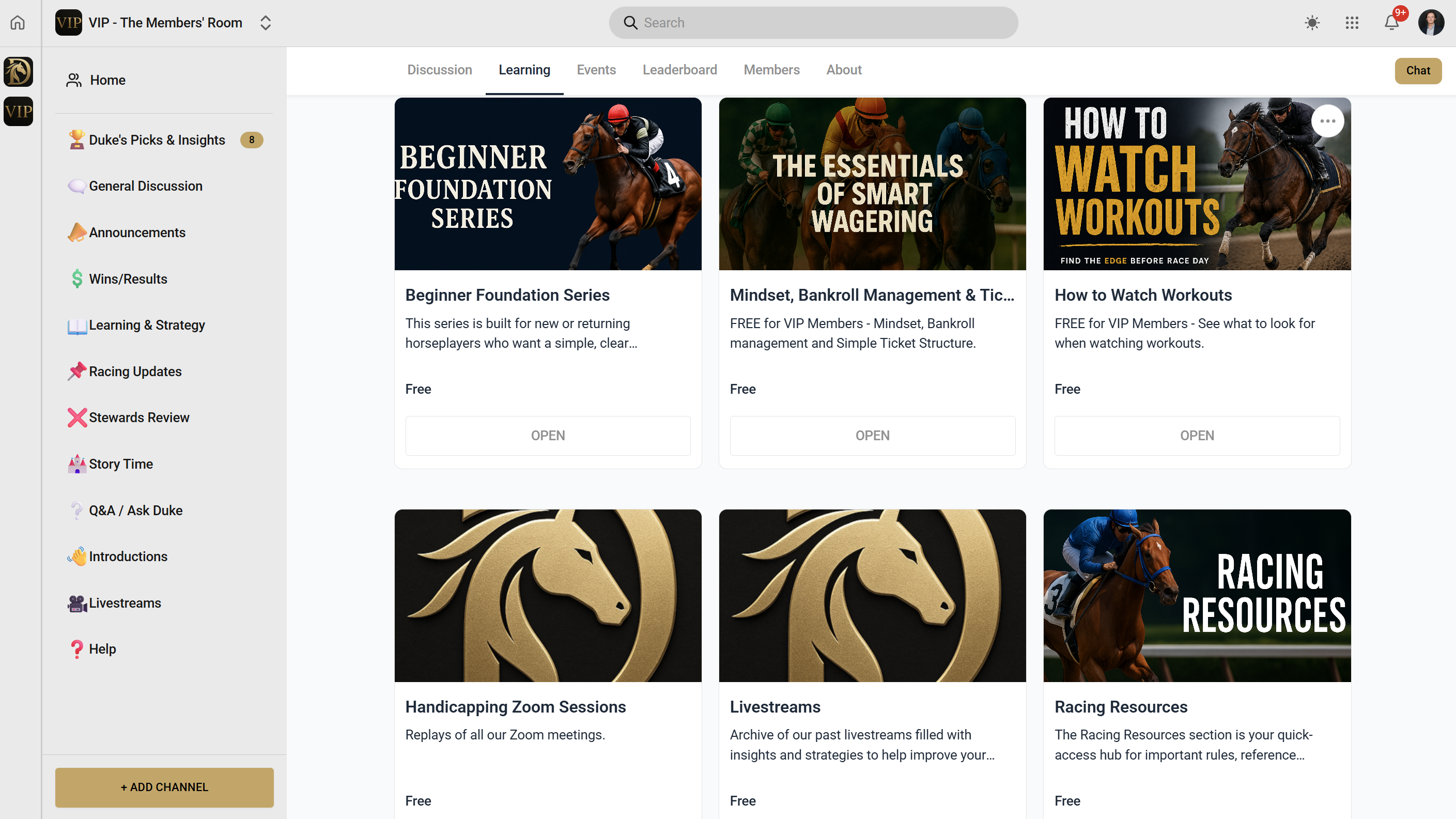This screenshot has width=1456, height=819.
Task: Click the speech bubble icon for General Discussion
Action: pos(76,186)
